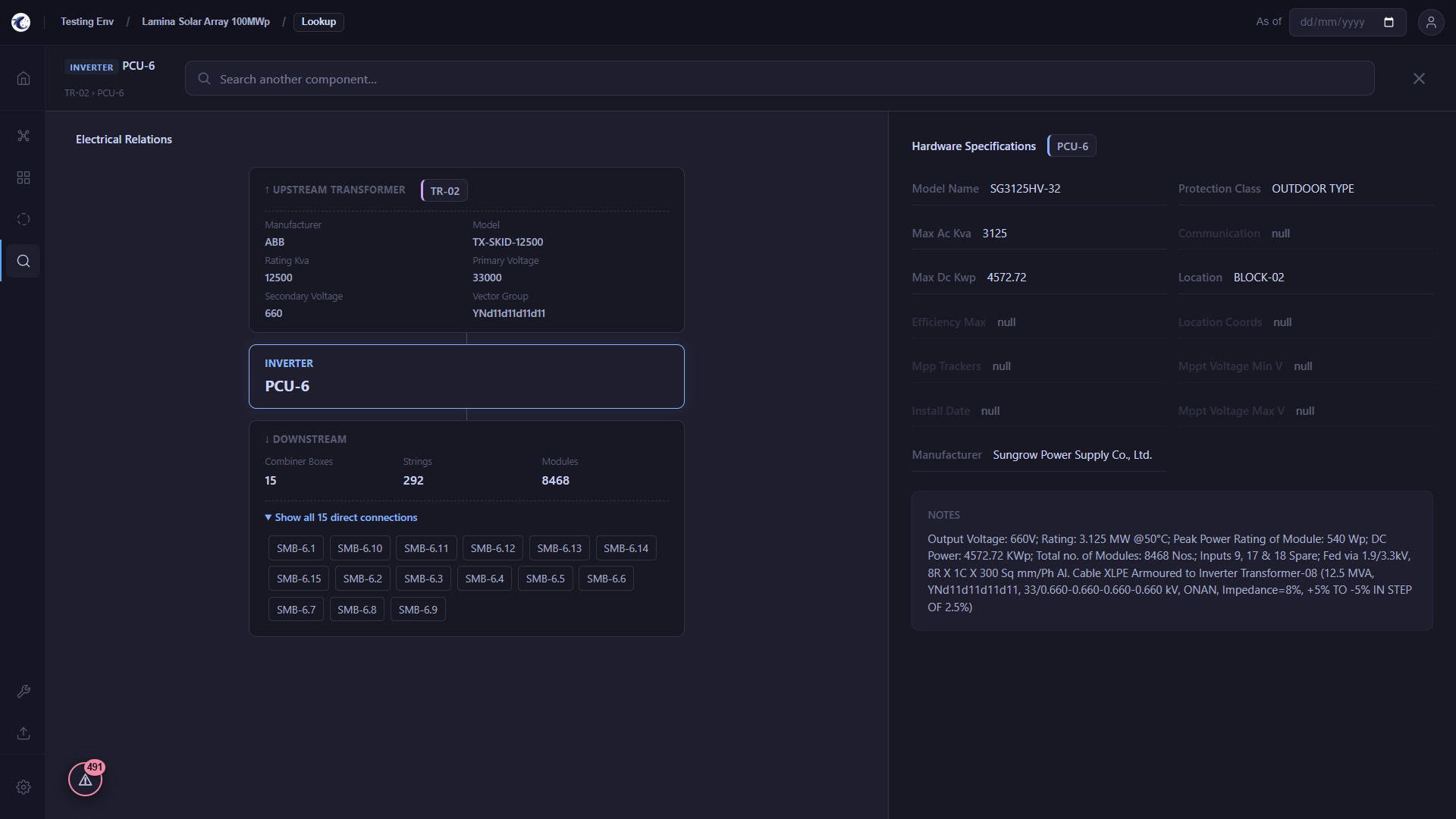Select the INVERTER PCU-6 card
This screenshot has width=1456, height=819.
[x=466, y=377]
